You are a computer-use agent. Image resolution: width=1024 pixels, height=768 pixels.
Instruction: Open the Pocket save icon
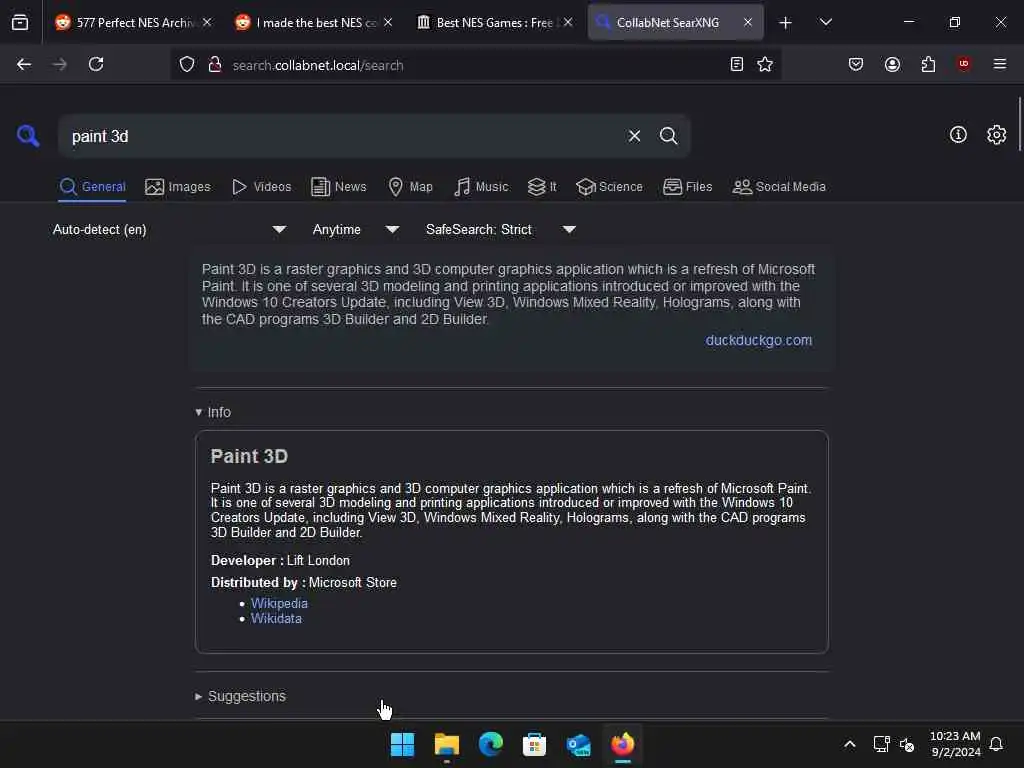tap(856, 64)
